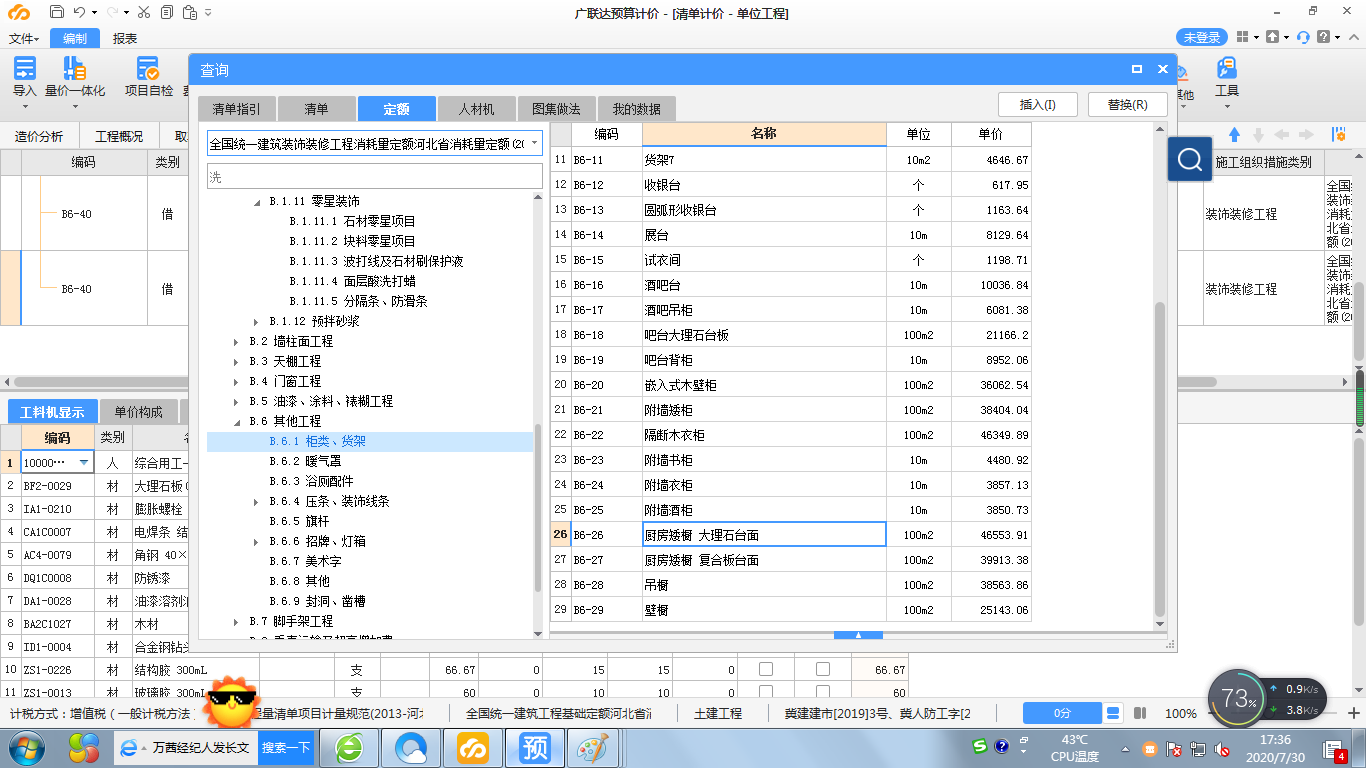Click the quota tree search input

coord(375,176)
